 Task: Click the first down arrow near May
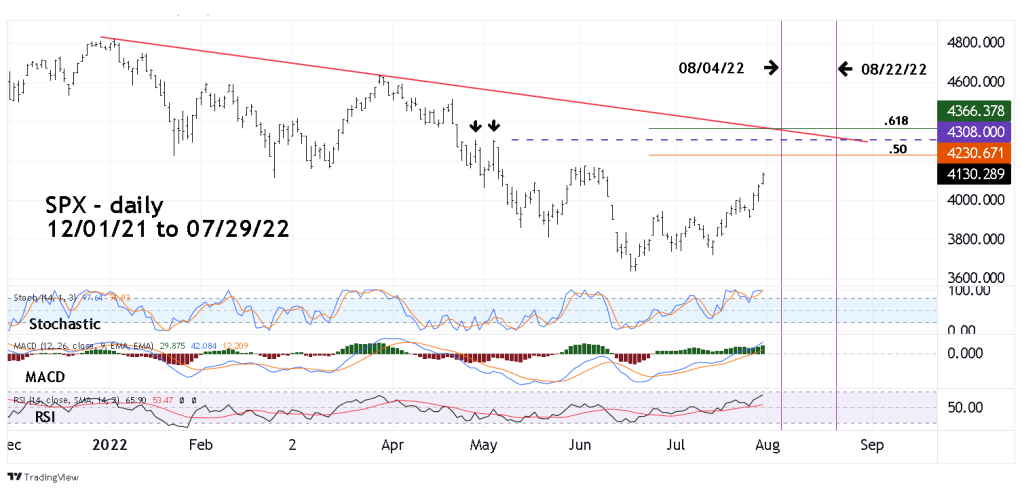click(475, 126)
